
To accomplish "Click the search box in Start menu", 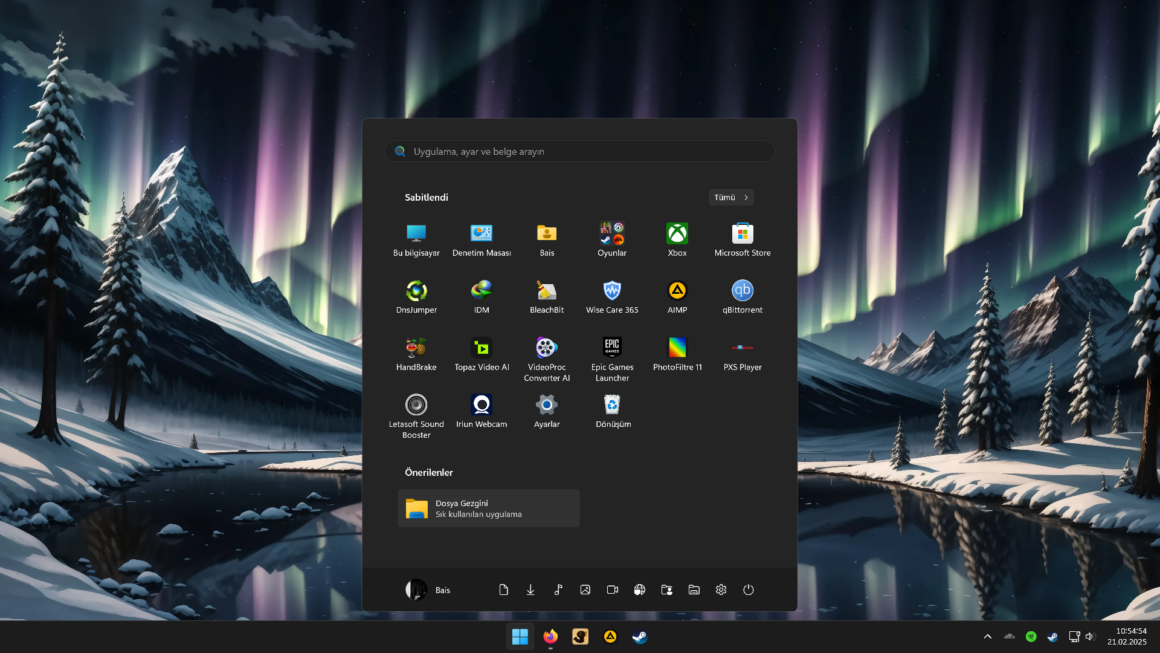I will [579, 152].
